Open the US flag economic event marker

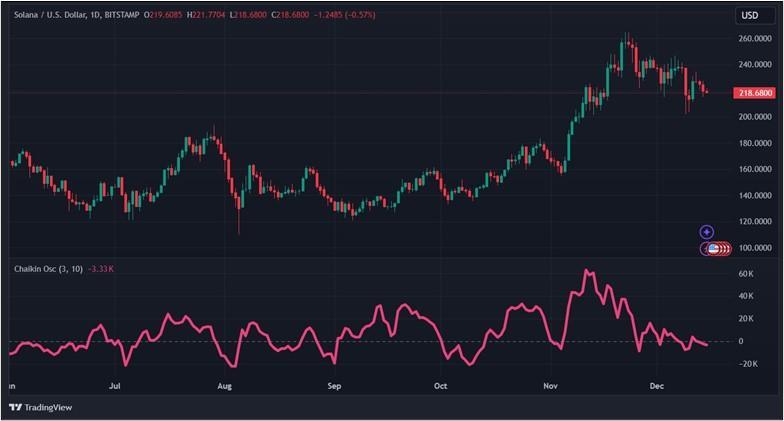(714, 248)
